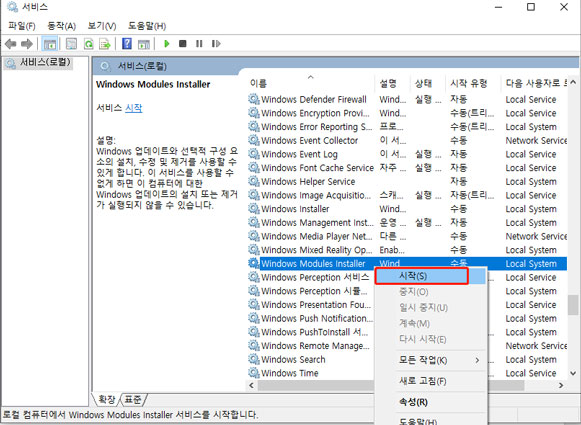Click gear icon of Windows Time
The image size is (581, 425).
(x=254, y=373)
